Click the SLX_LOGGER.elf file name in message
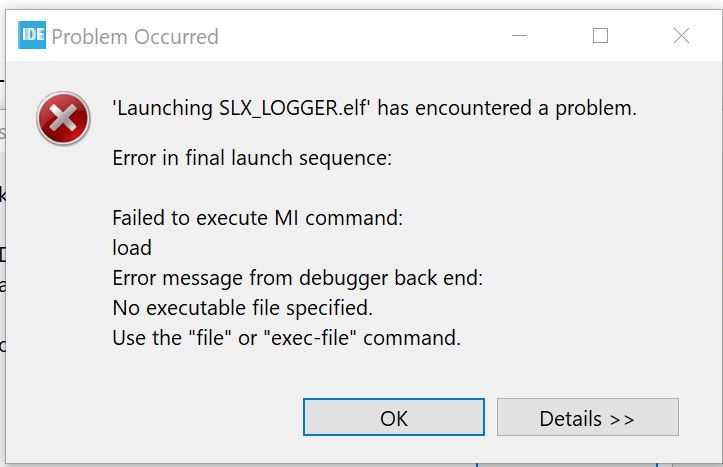723x467 pixels. tap(292, 109)
